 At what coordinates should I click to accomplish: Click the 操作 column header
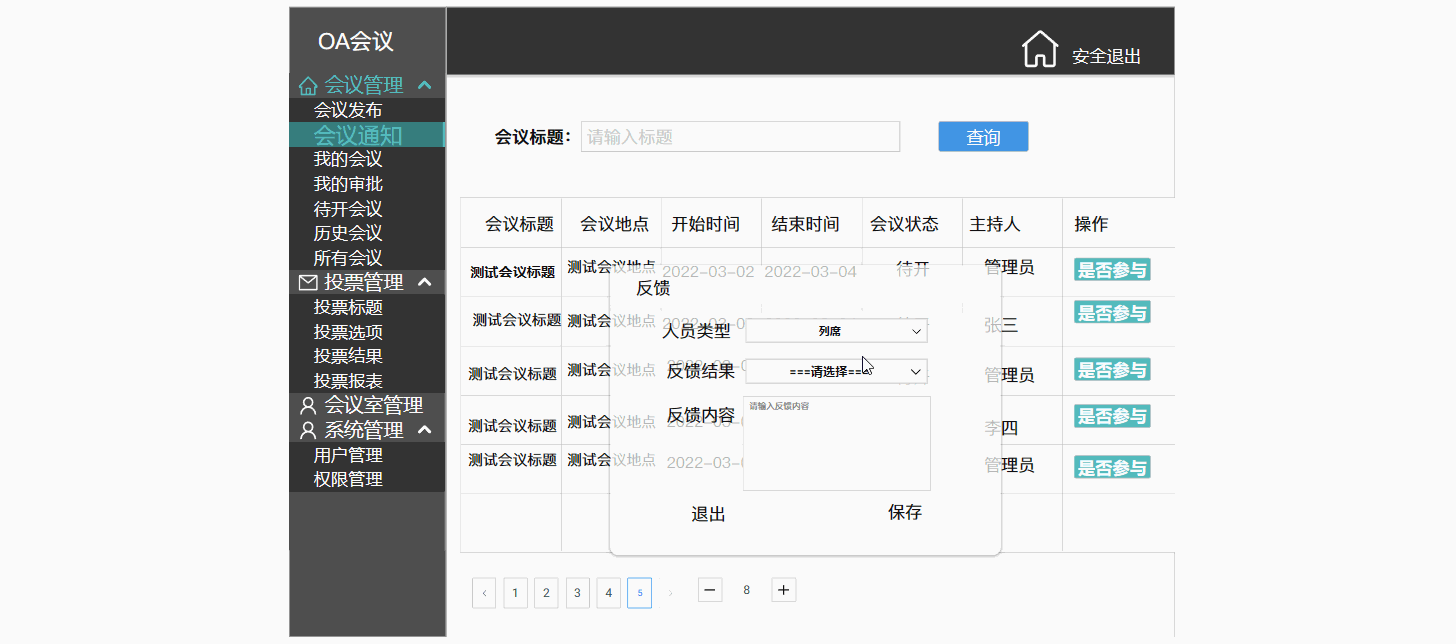click(1091, 224)
